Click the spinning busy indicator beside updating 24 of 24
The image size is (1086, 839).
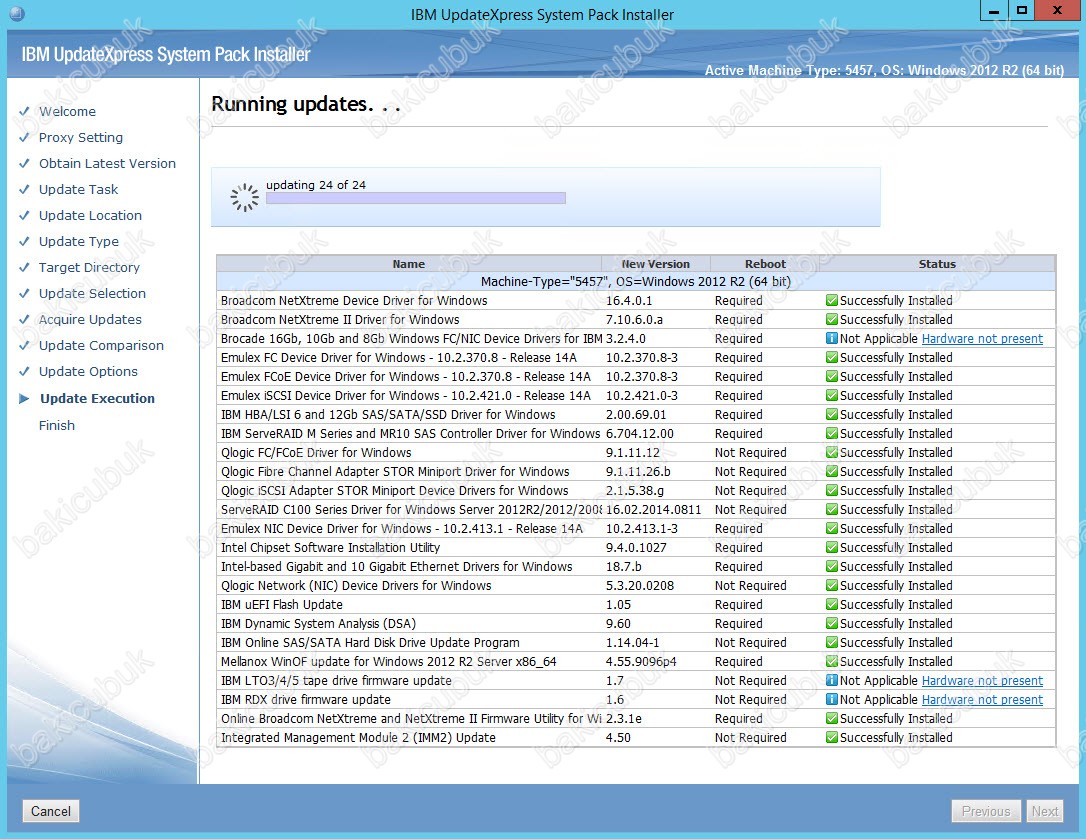[244, 197]
